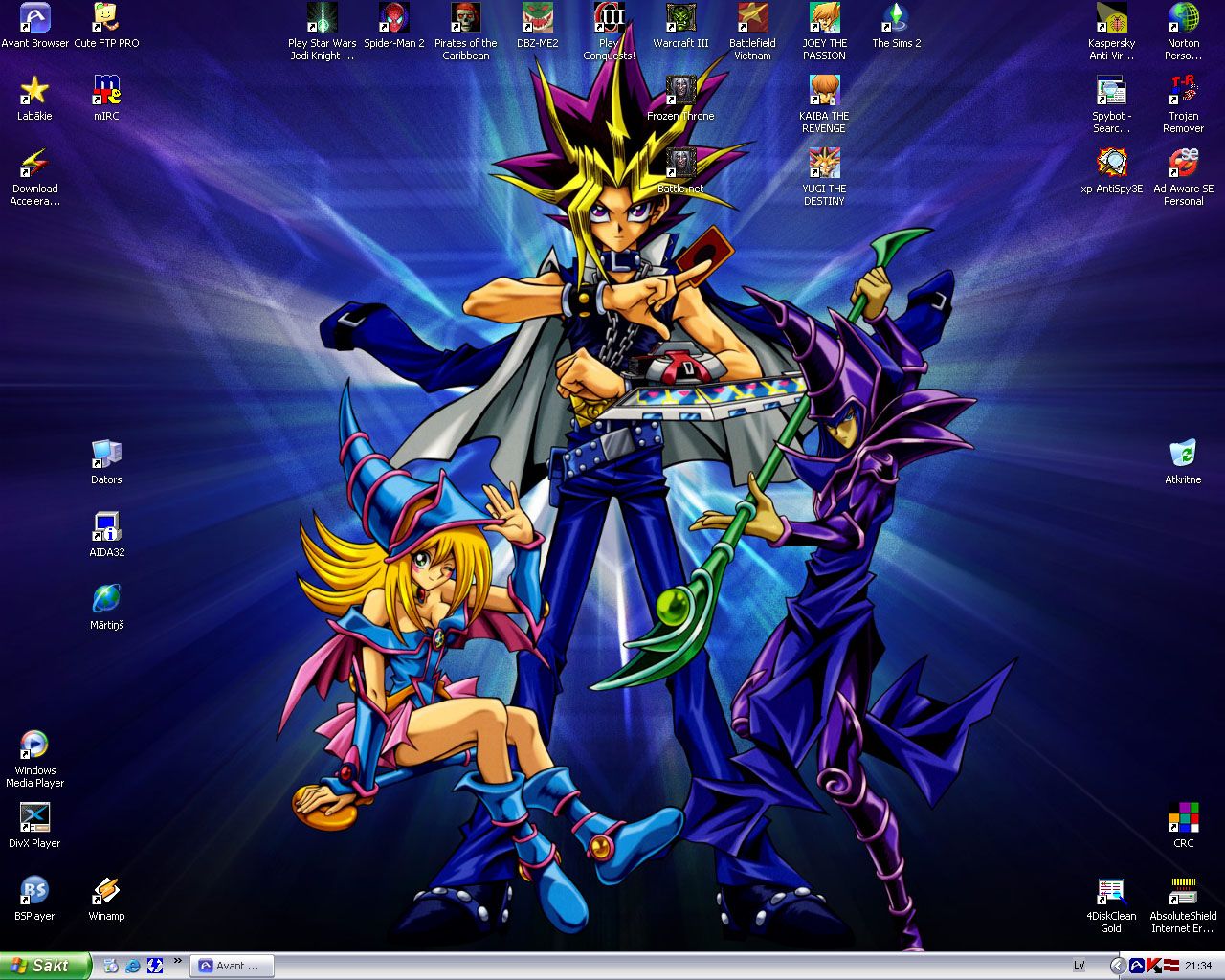Image resolution: width=1225 pixels, height=980 pixels.
Task: Open the Sākt start menu button
Action: (46, 966)
